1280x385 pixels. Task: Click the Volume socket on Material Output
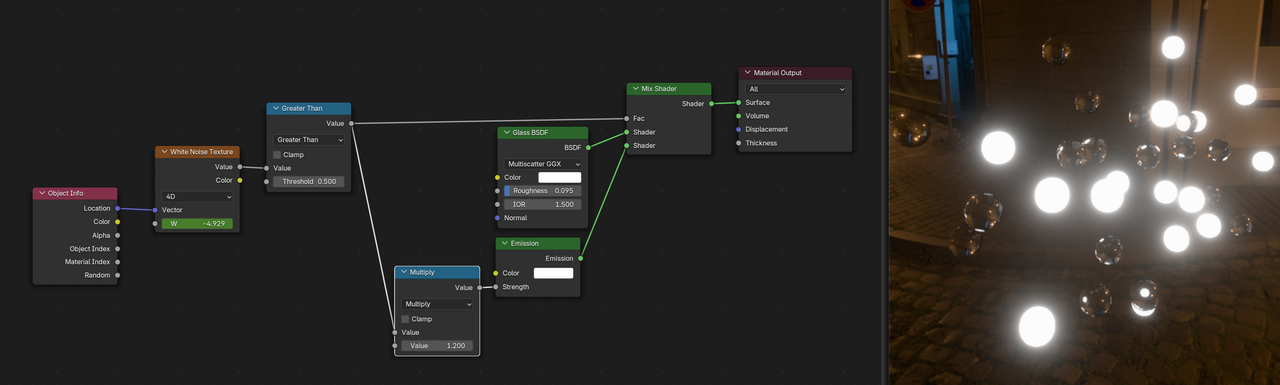tap(739, 116)
